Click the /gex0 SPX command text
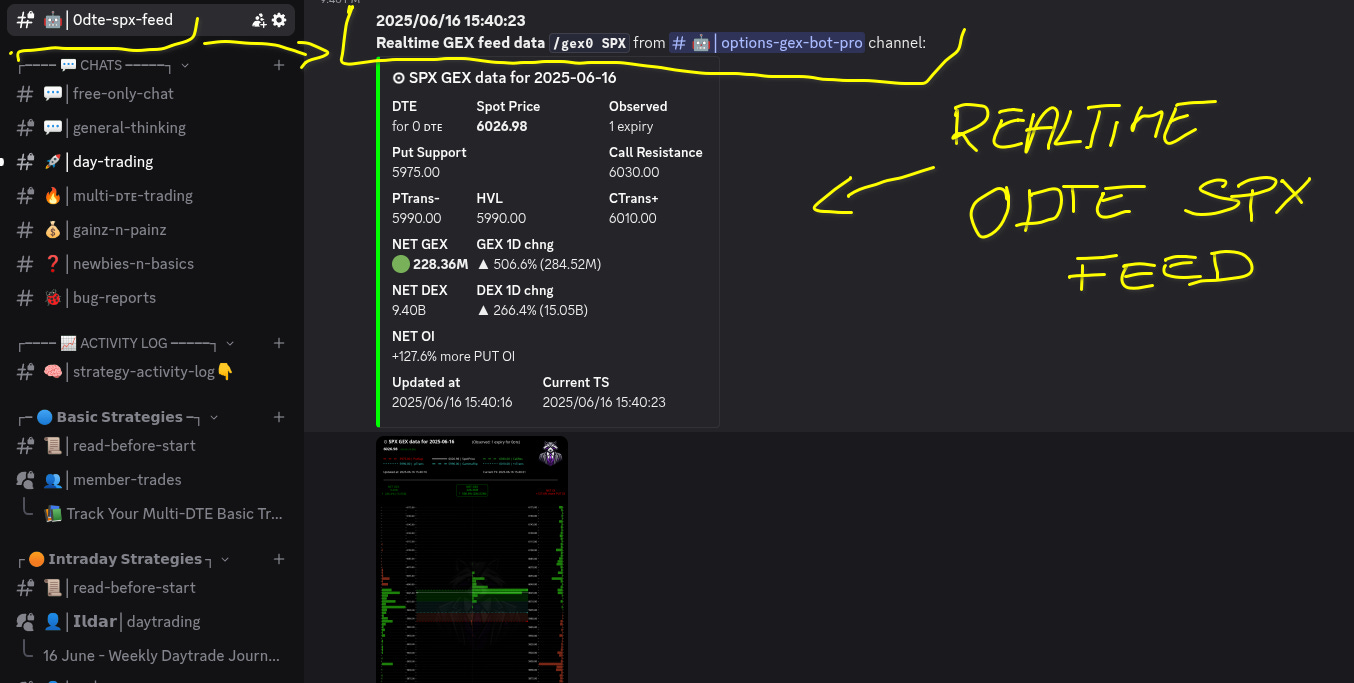Viewport: 1354px width, 683px height. [x=590, y=43]
